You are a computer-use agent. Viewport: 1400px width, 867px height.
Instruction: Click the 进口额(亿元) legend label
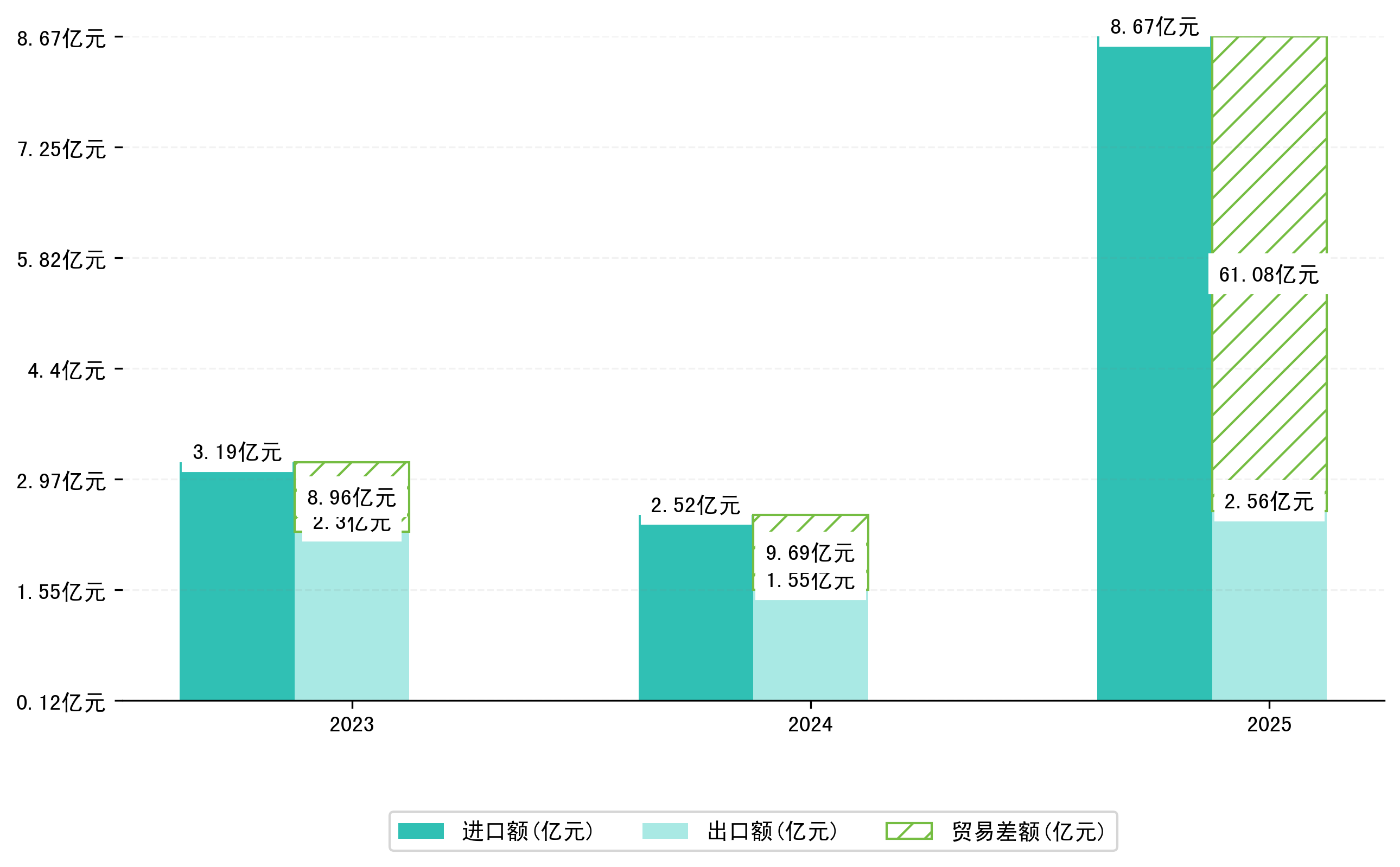coord(527,831)
